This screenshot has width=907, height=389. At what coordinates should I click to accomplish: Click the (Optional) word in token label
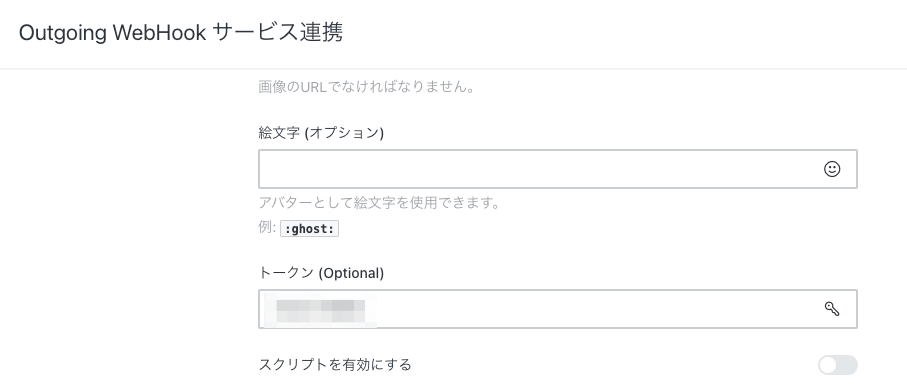(x=351, y=273)
